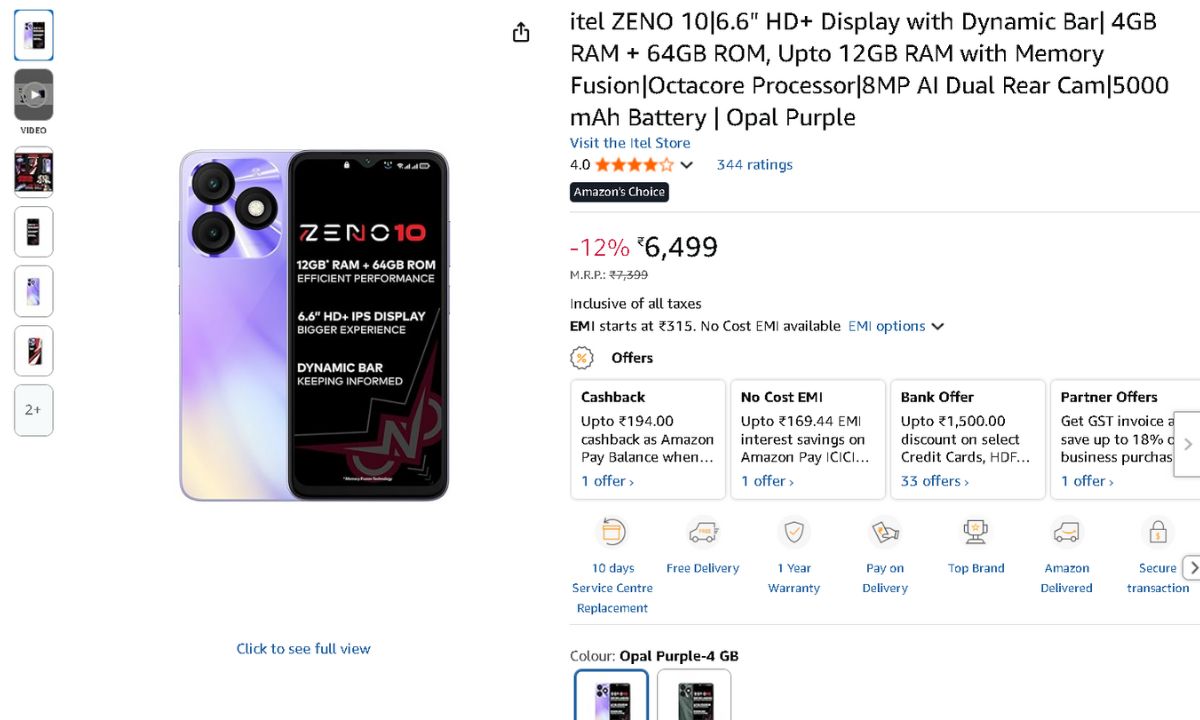The height and width of the screenshot is (720, 1200).
Task: Click the Pay on Delivery icon
Action: coord(885,532)
